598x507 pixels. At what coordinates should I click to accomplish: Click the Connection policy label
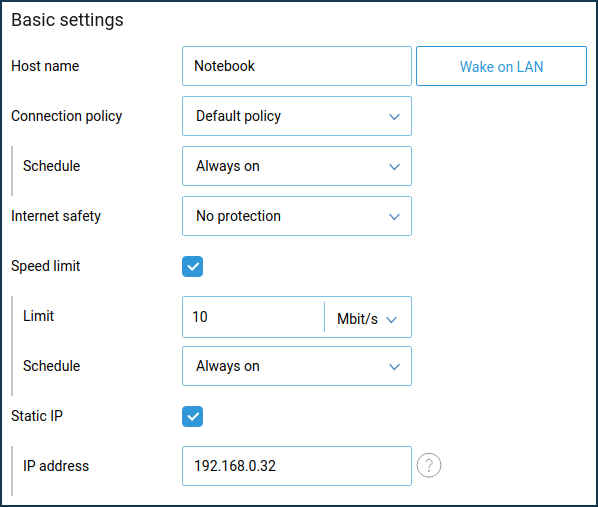[66, 116]
